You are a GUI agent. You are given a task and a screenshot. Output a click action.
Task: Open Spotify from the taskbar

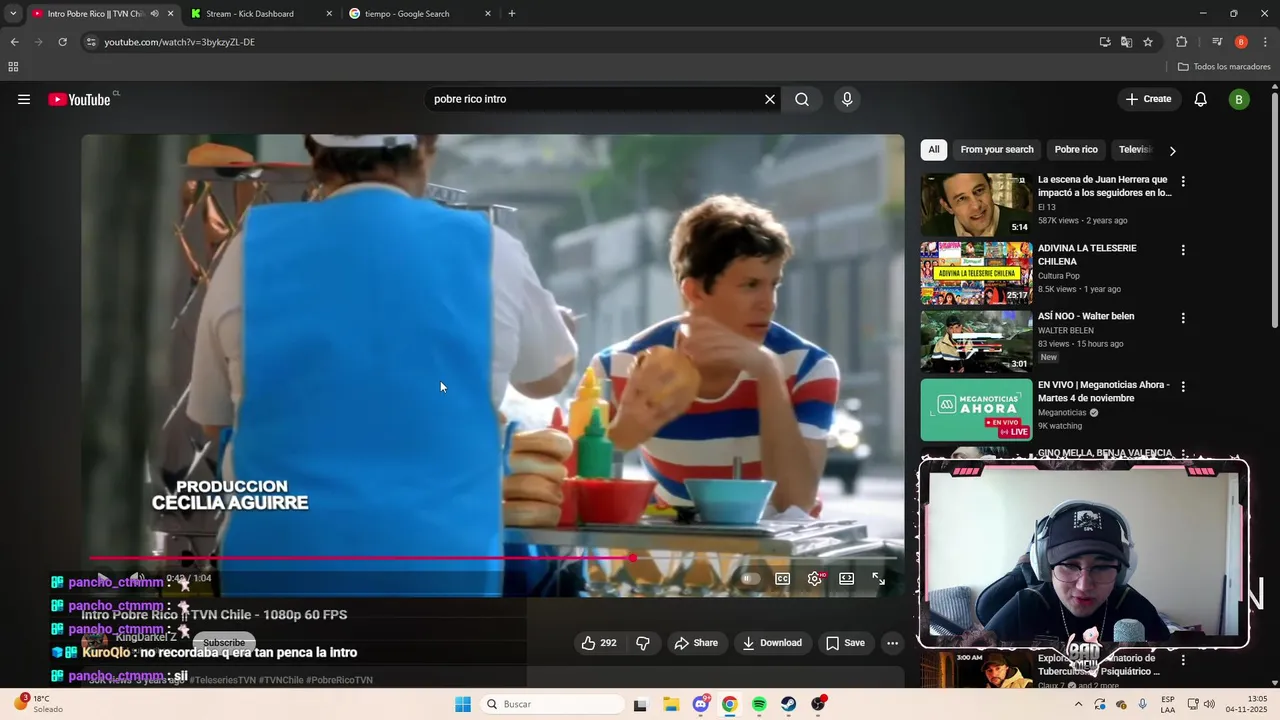click(759, 704)
